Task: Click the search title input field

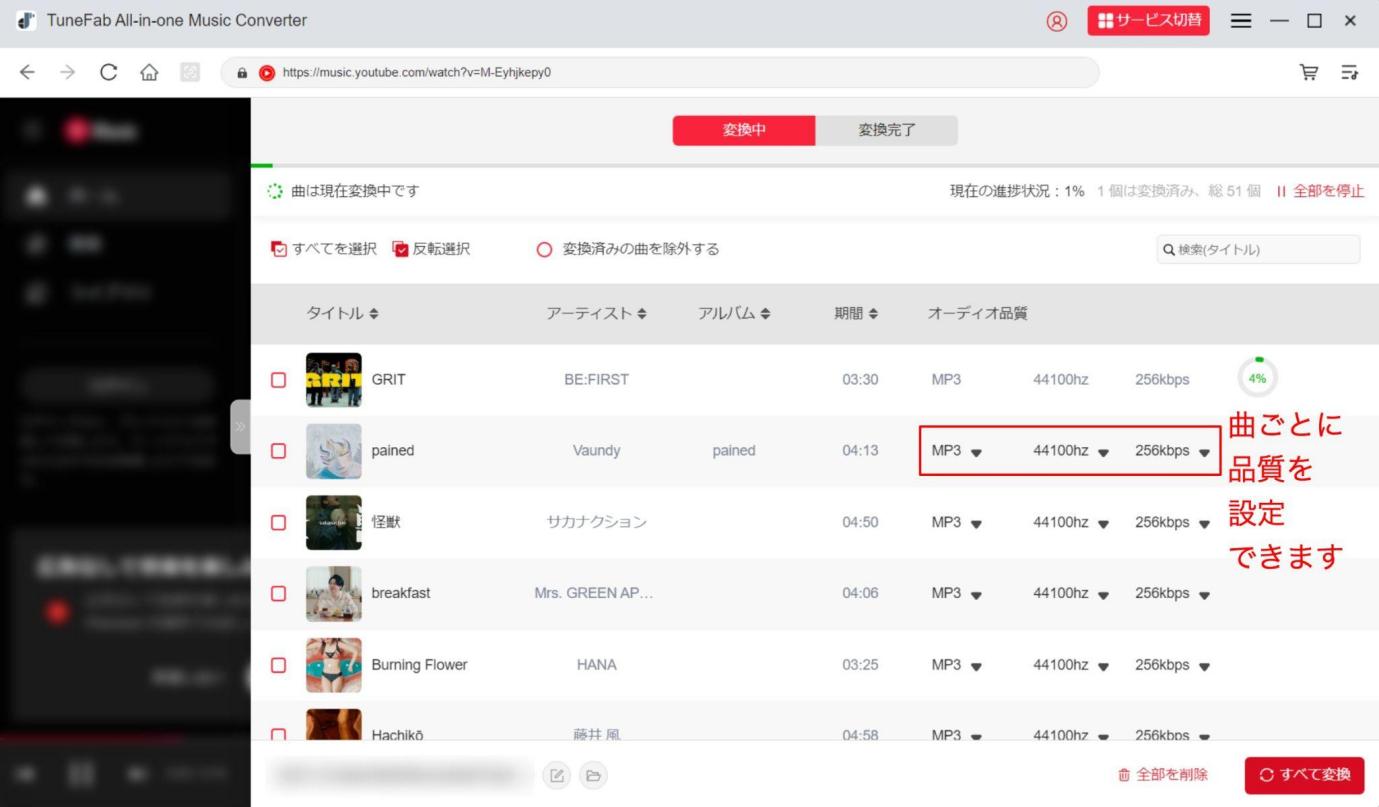Action: click(x=1258, y=250)
